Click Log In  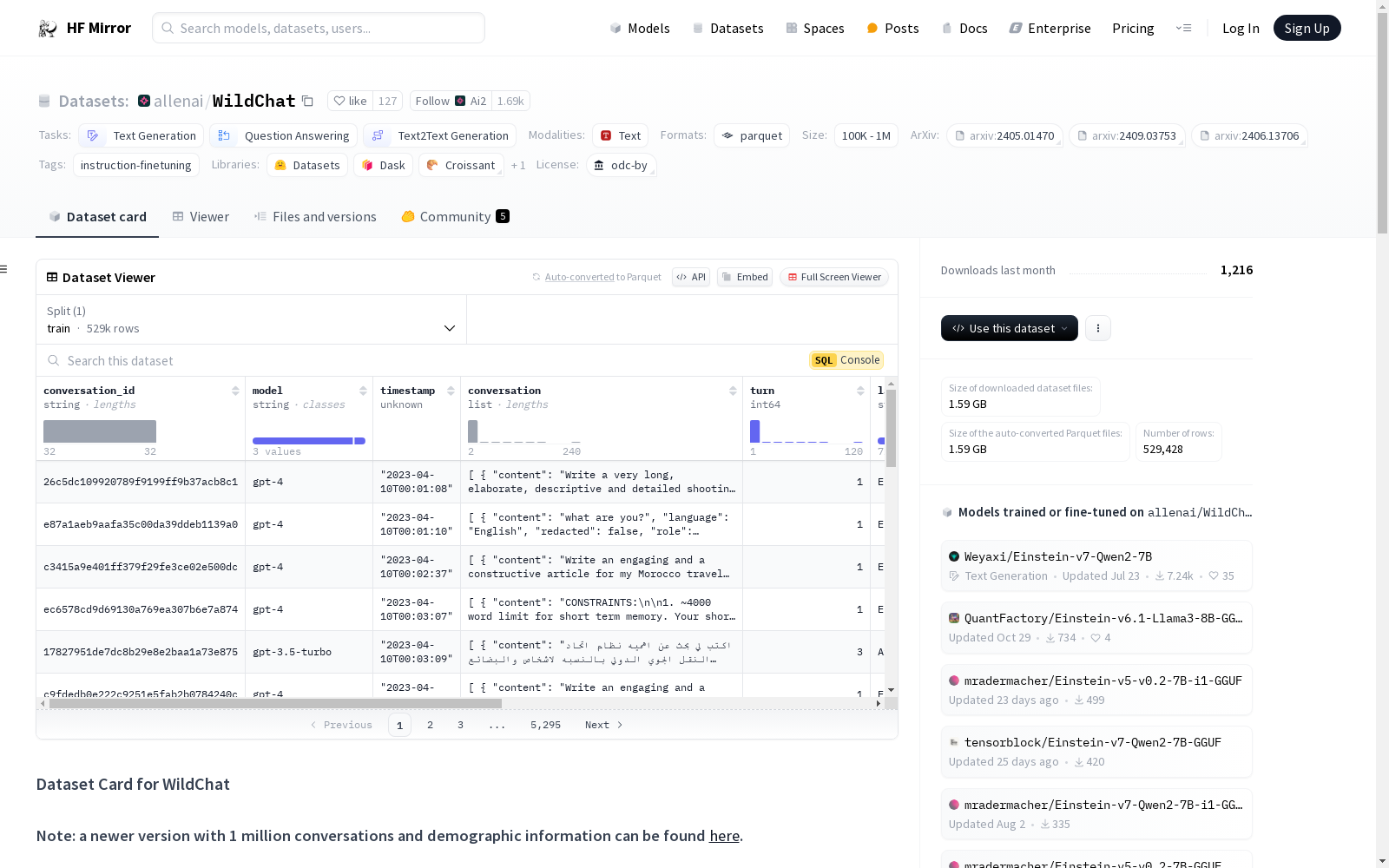pos(1241,28)
